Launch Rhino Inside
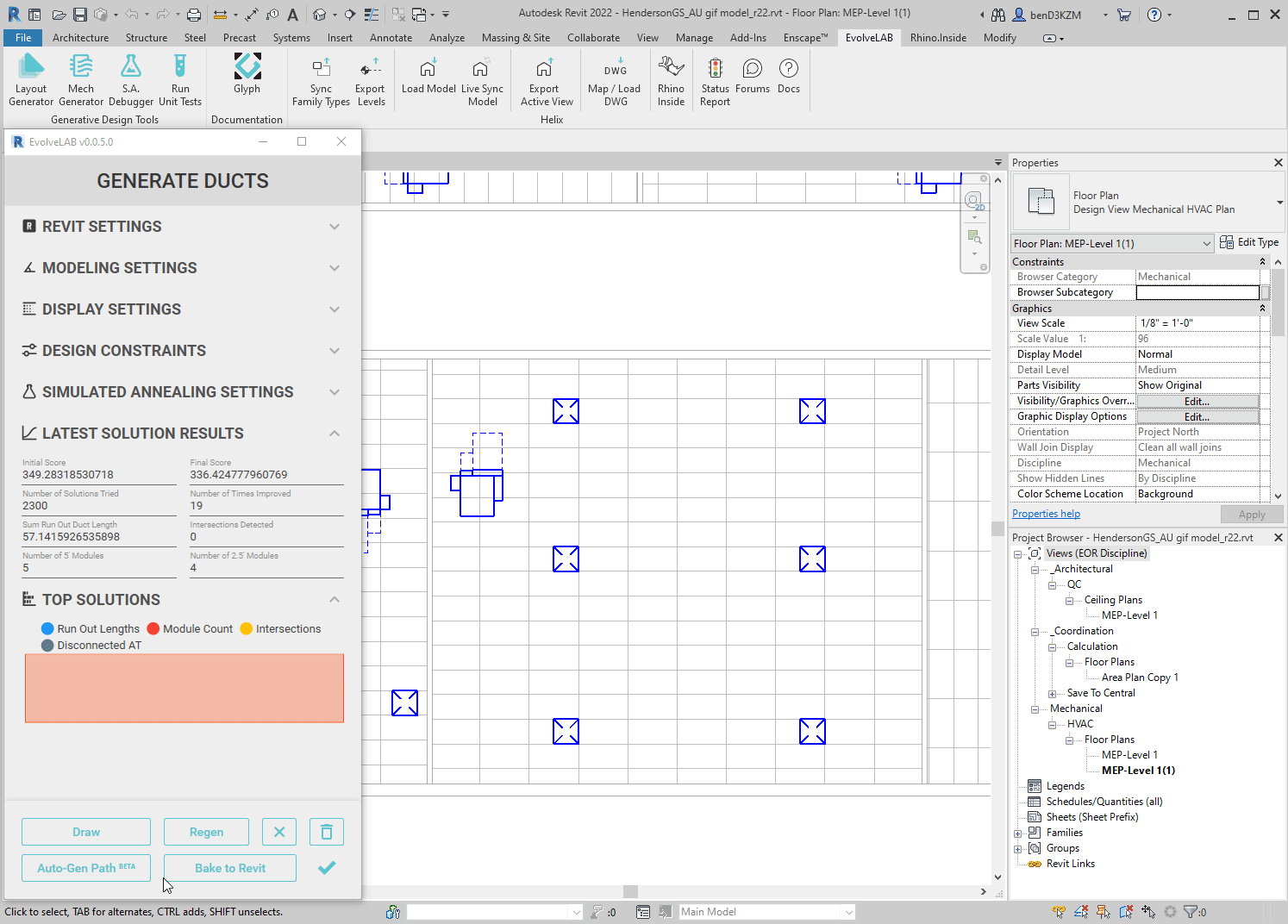This screenshot has width=1288, height=924. [671, 79]
